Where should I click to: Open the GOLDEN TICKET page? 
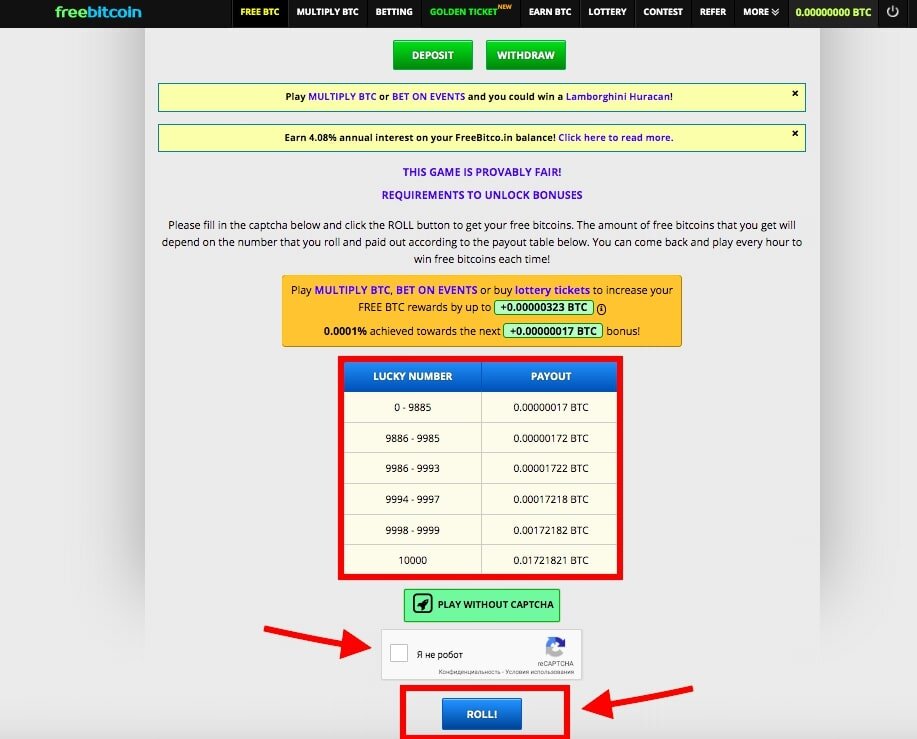(470, 12)
